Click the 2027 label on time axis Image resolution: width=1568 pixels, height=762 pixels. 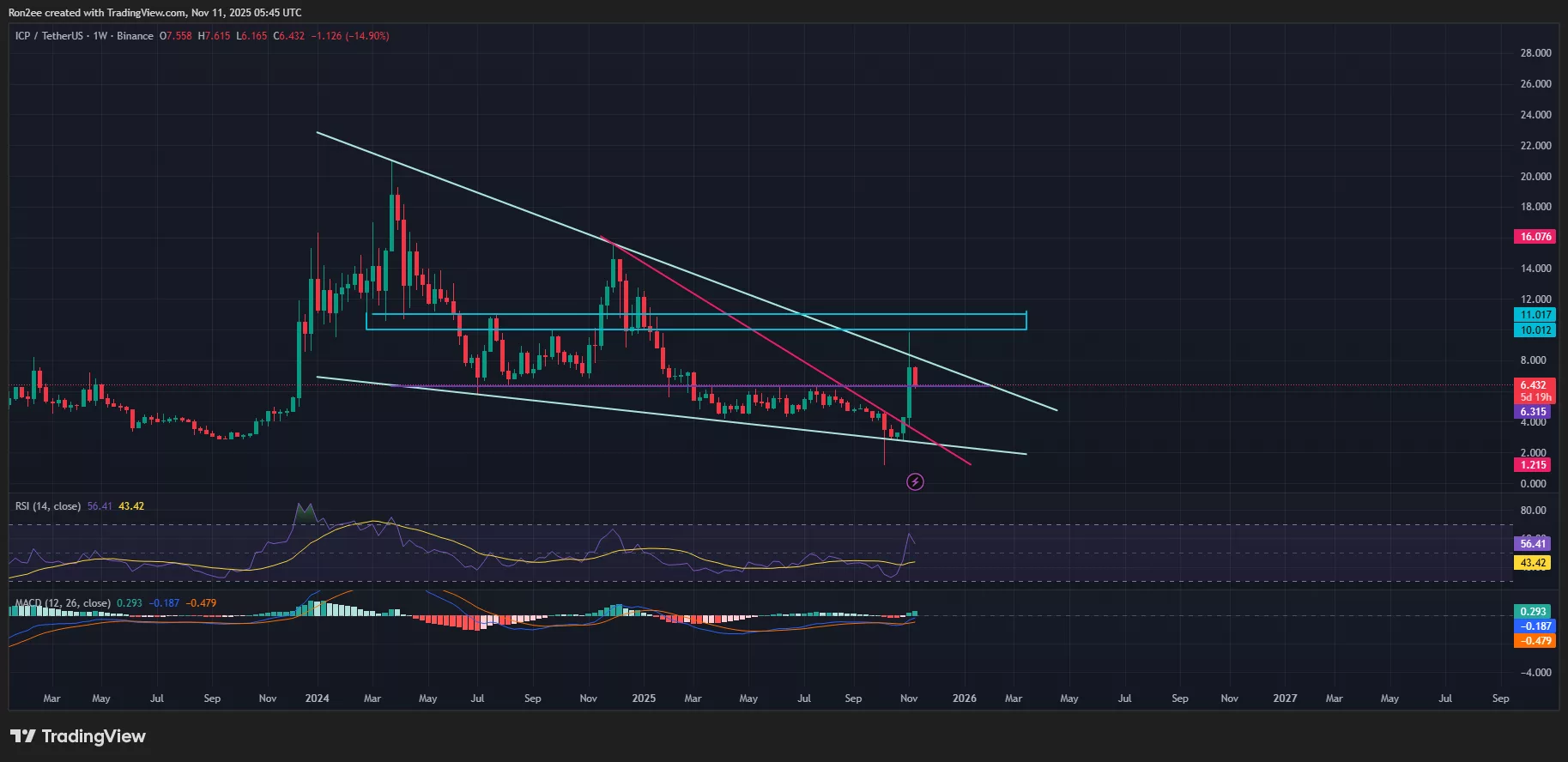[x=1285, y=698]
